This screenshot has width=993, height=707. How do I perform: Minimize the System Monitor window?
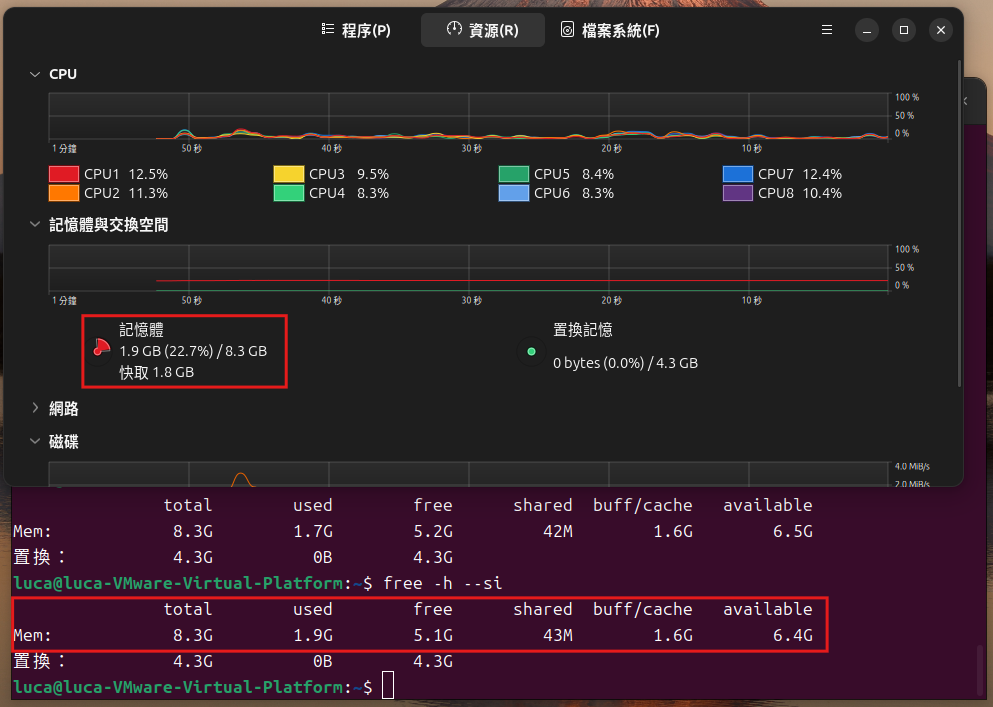pos(866,30)
